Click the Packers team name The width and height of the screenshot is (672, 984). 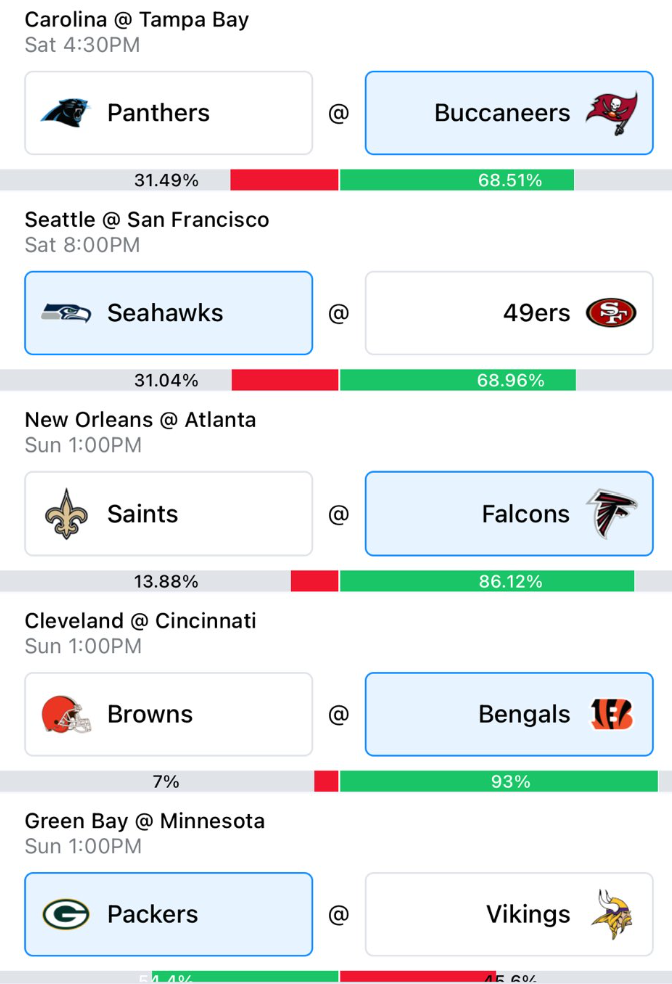(x=152, y=914)
